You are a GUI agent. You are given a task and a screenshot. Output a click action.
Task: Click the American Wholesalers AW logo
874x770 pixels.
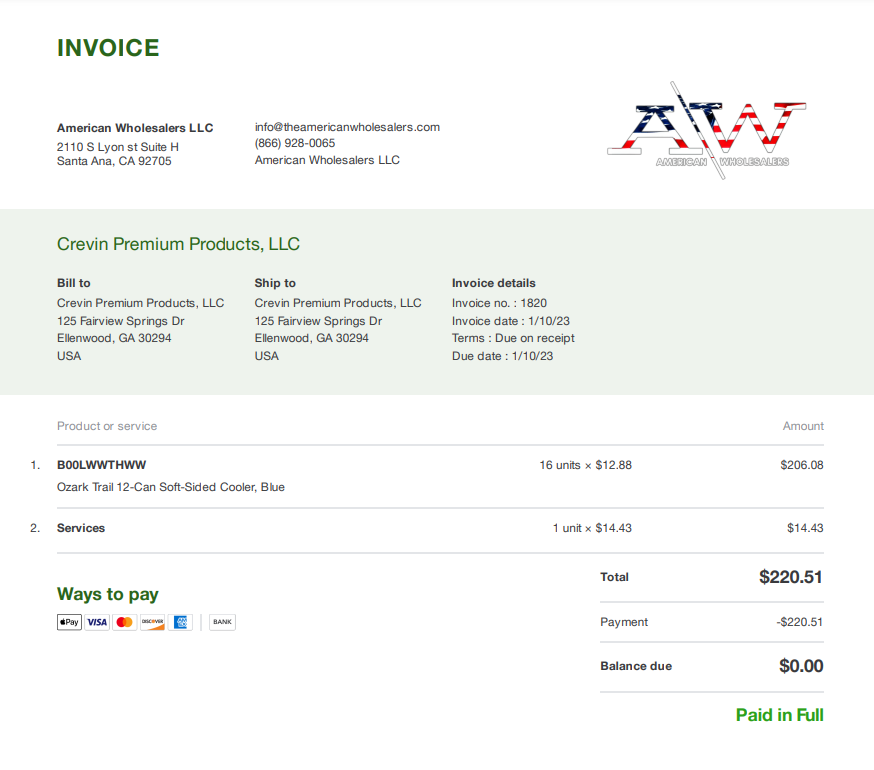click(706, 131)
